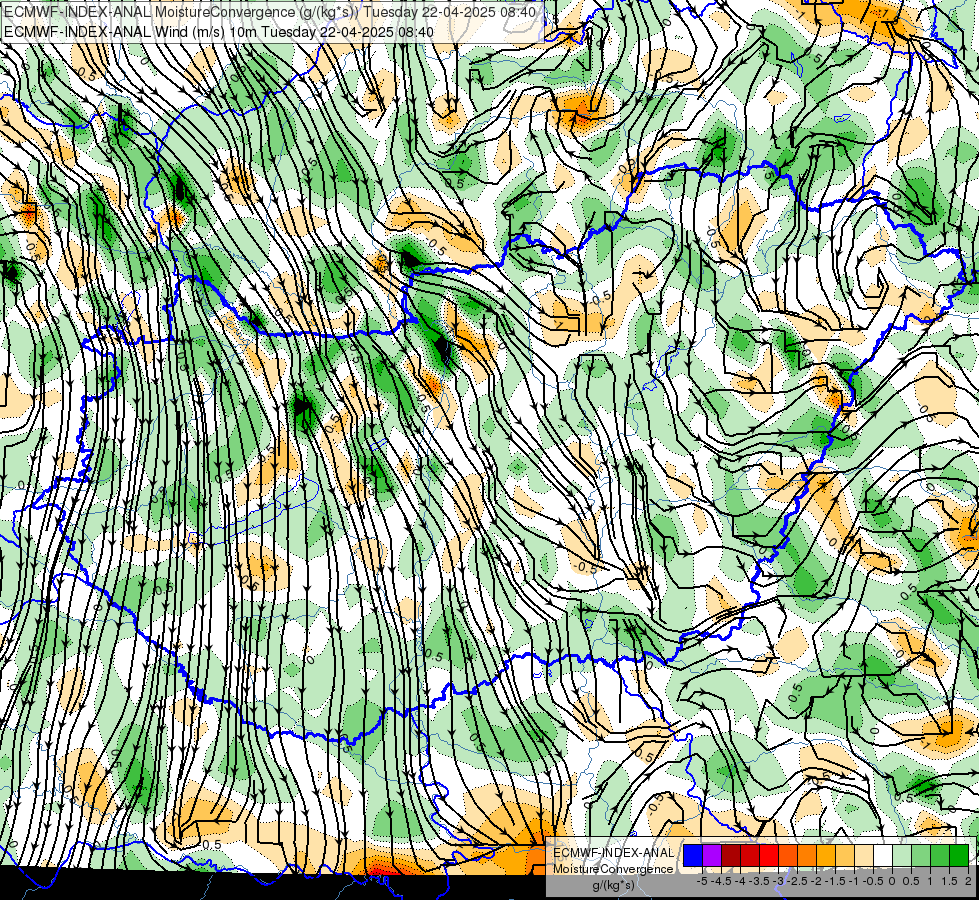Click the -5 tick label on the color scale
Screen dimensions: 979x900
click(702, 881)
